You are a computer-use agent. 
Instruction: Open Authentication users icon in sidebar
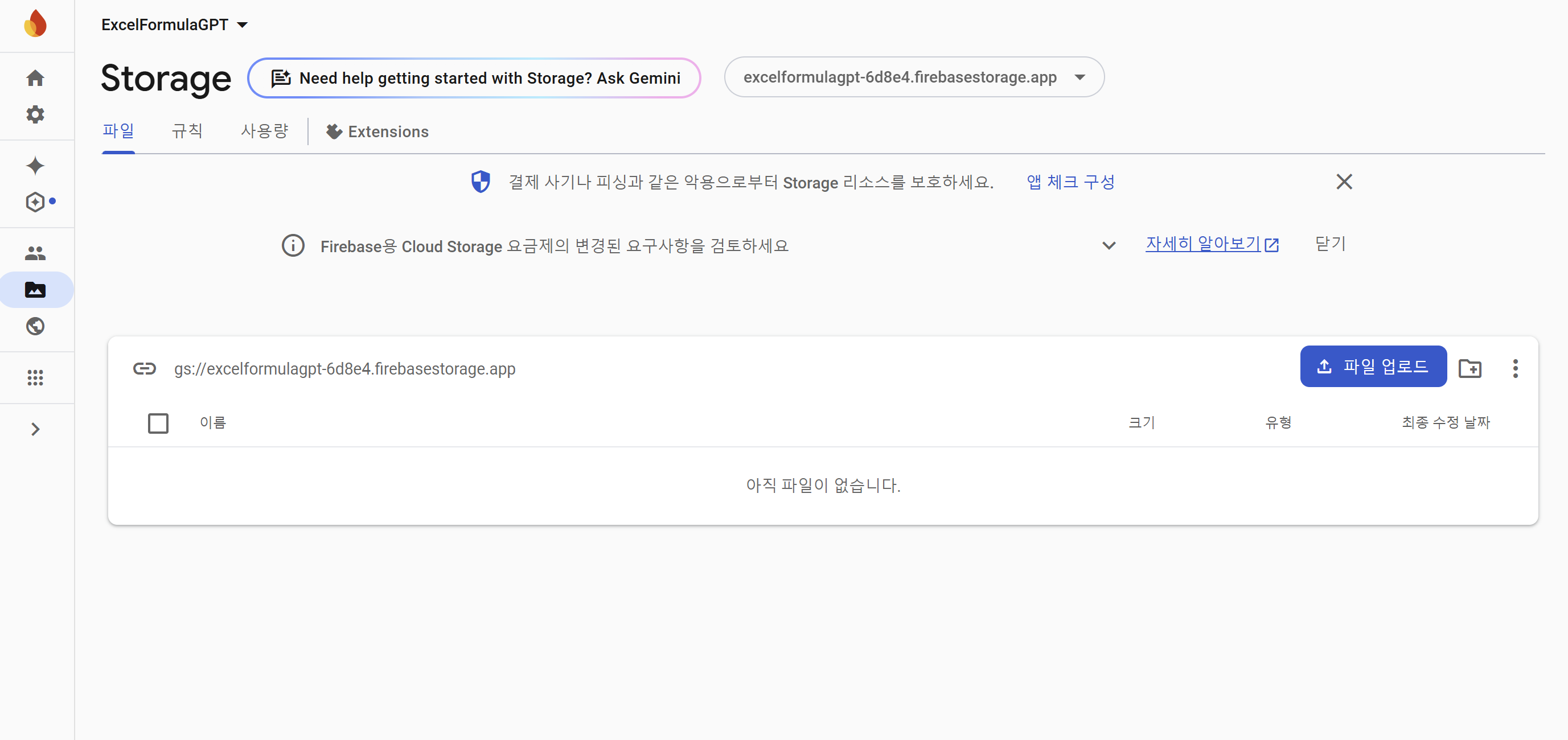[x=35, y=253]
